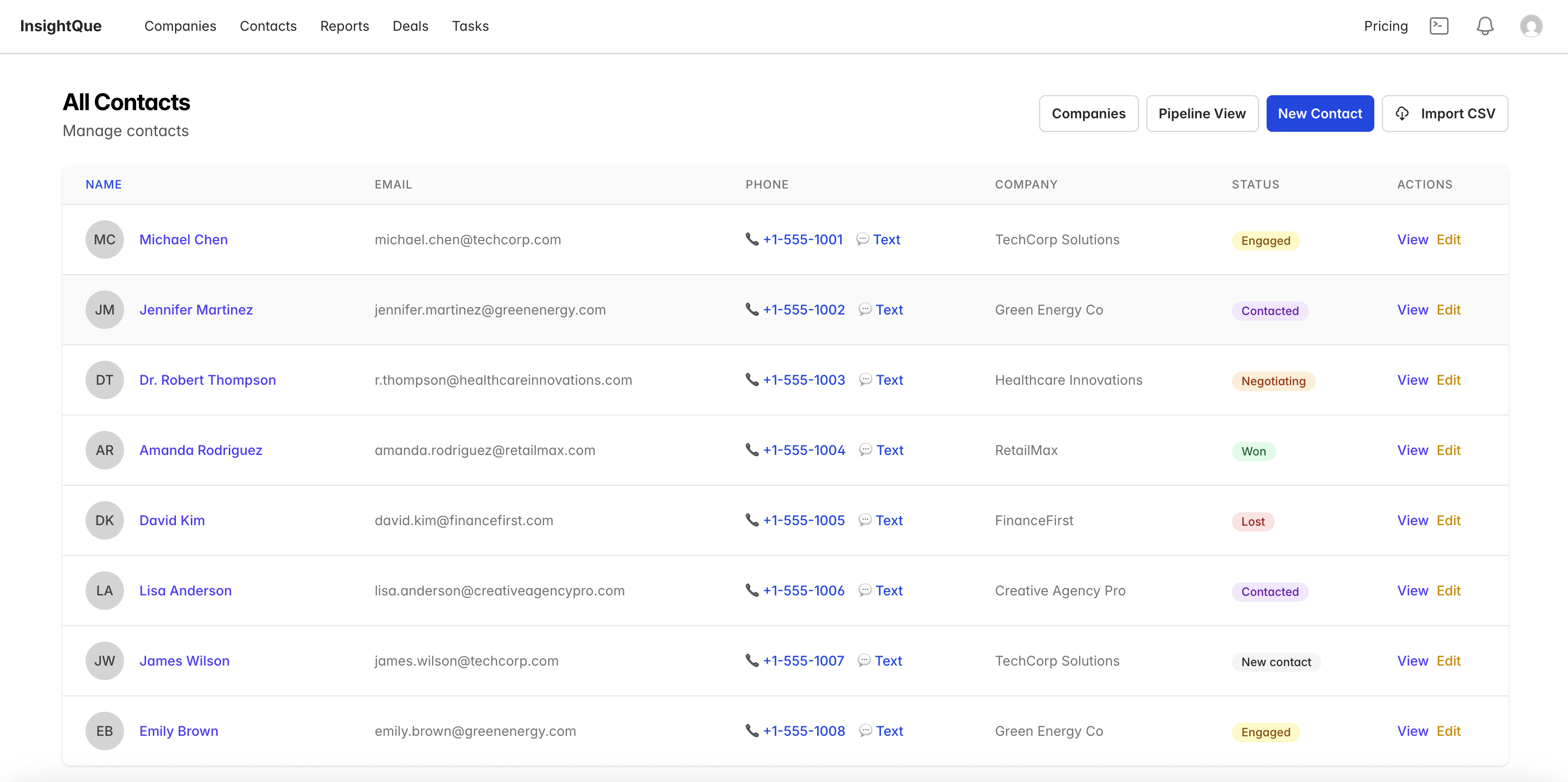Open the Reports menu item
The height and width of the screenshot is (782, 1568).
[345, 26]
